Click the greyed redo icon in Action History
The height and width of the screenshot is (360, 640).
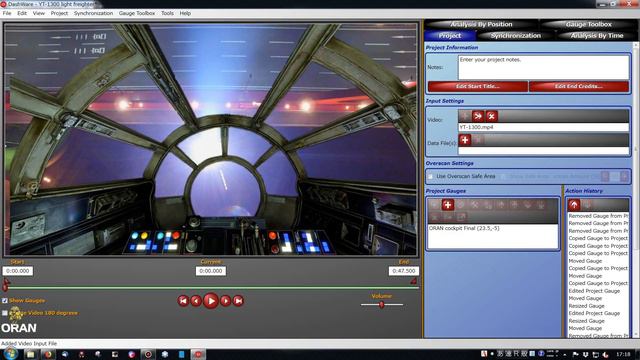587,205
